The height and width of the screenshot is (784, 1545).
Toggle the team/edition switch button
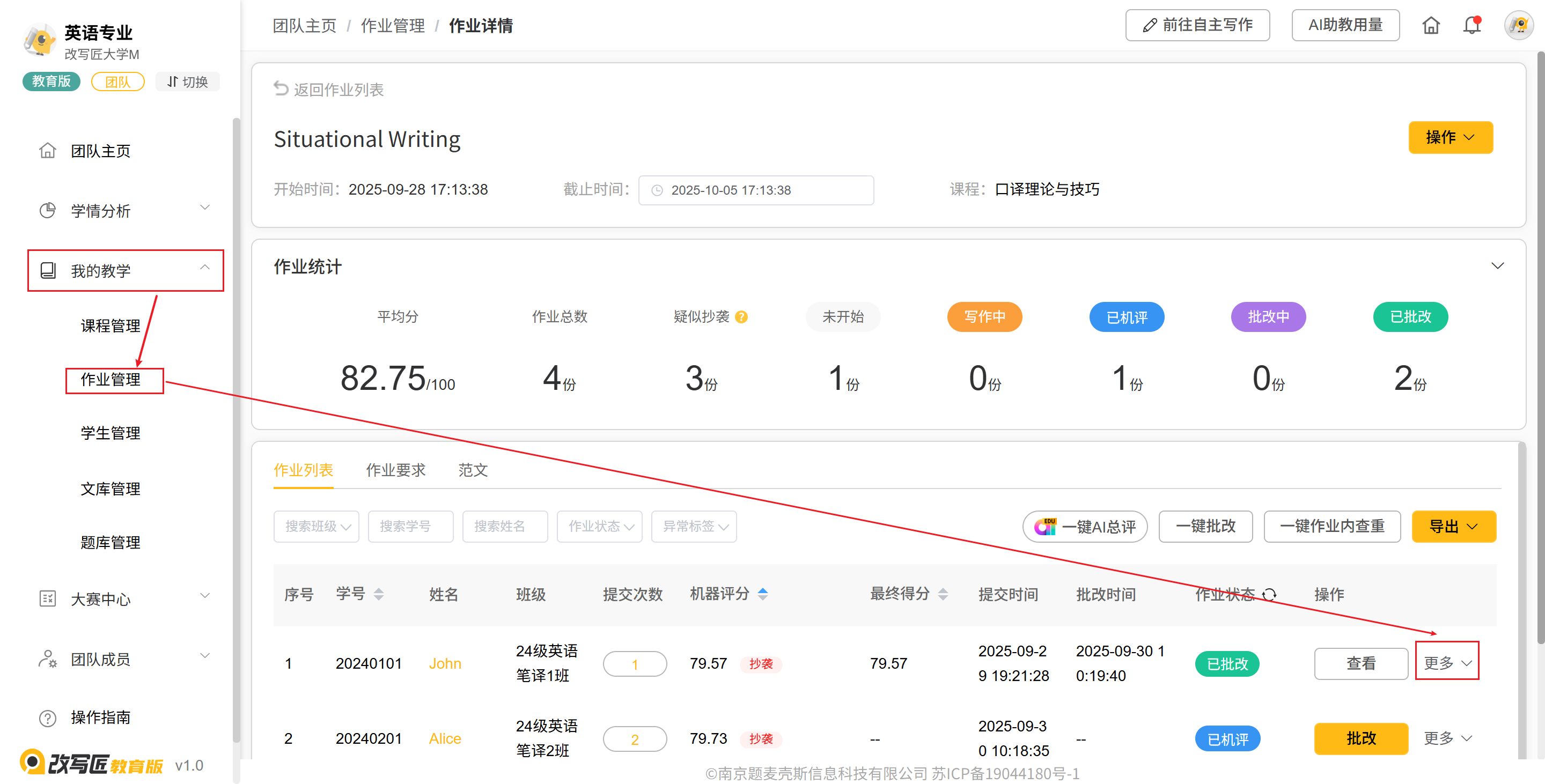[187, 82]
